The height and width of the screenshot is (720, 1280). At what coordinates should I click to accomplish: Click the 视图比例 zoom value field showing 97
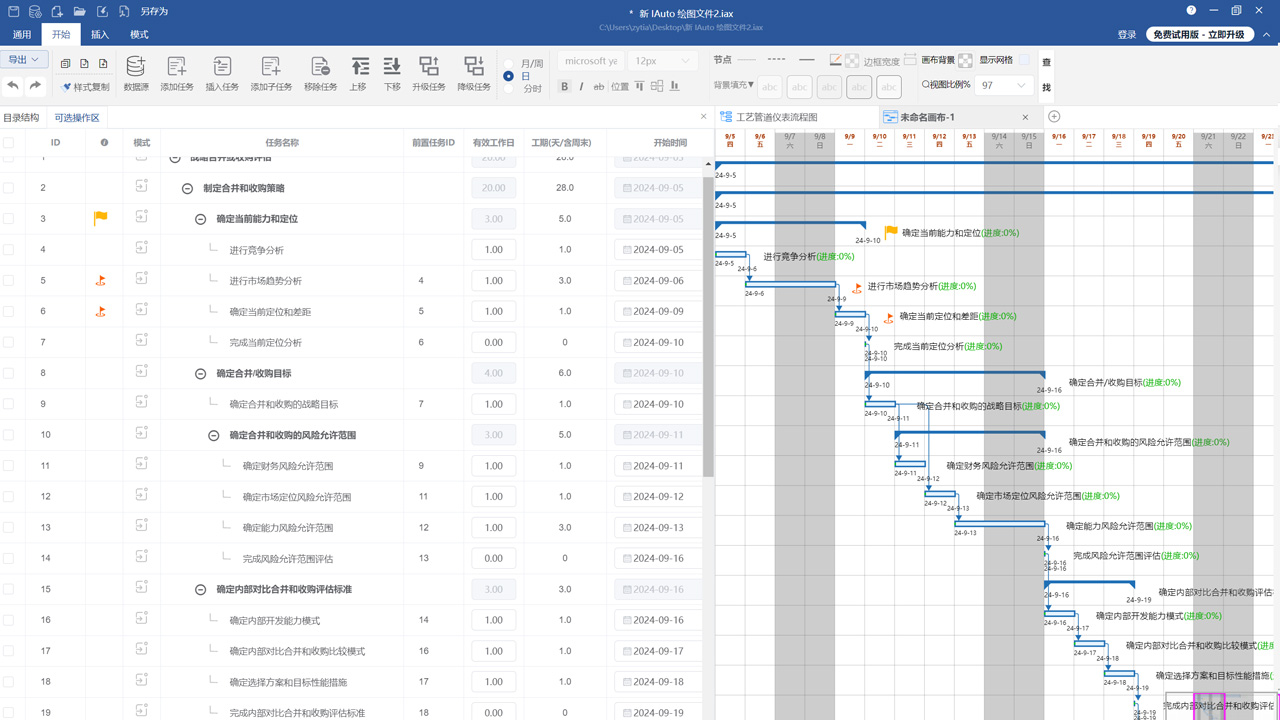[1003, 86]
